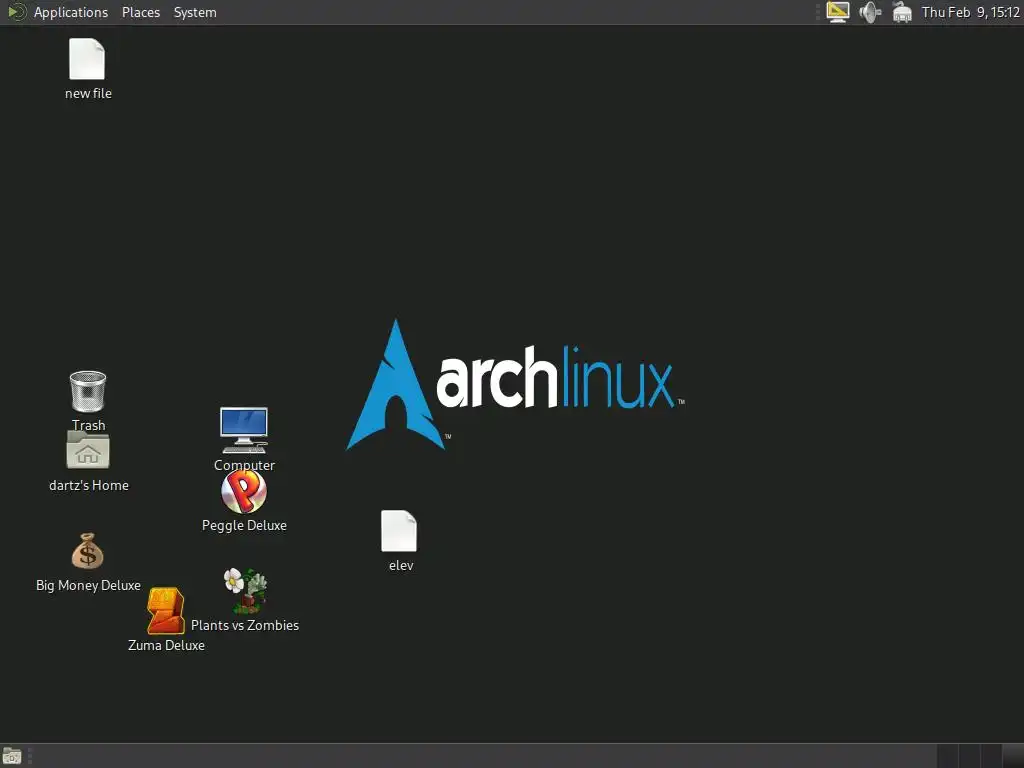Select the Plants vs Zombies launcher icon
This screenshot has height=768, width=1024.
tap(245, 590)
